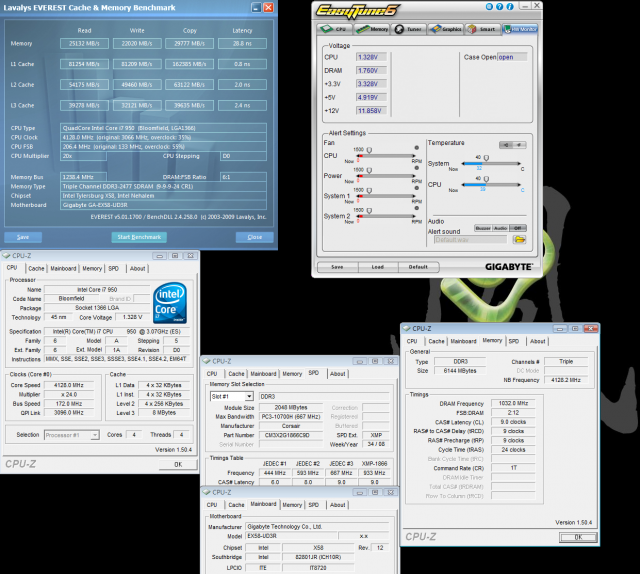Click the Case Open status field
Image resolution: width=640 pixels, height=574 pixels.
click(512, 57)
